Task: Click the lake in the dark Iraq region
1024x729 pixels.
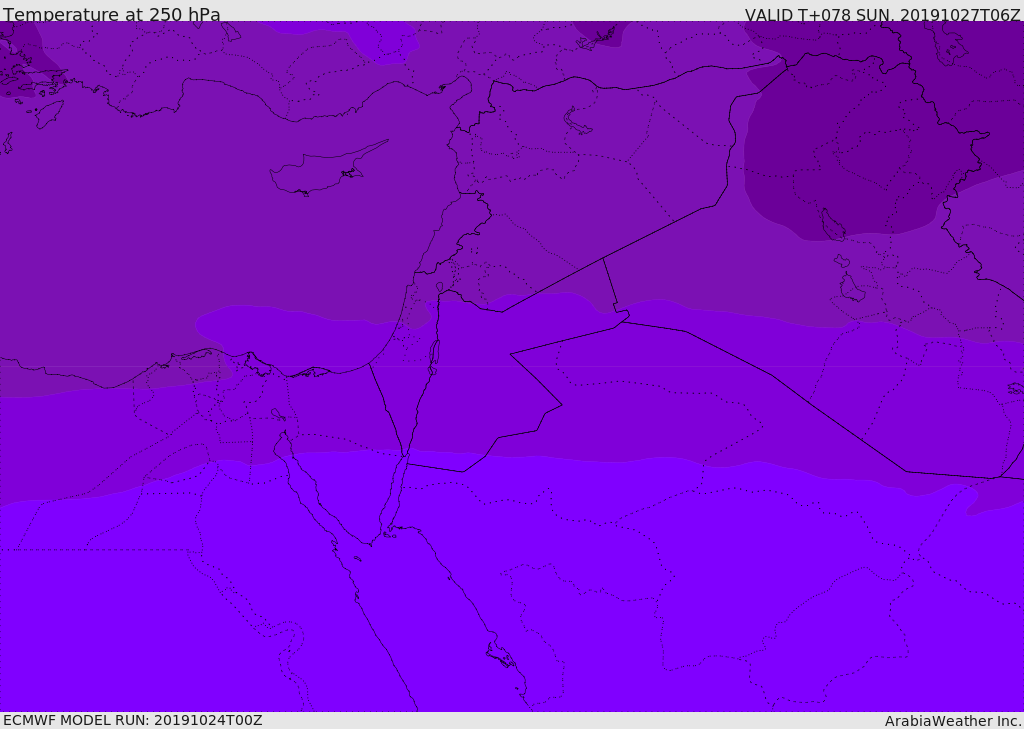Action: point(833,225)
